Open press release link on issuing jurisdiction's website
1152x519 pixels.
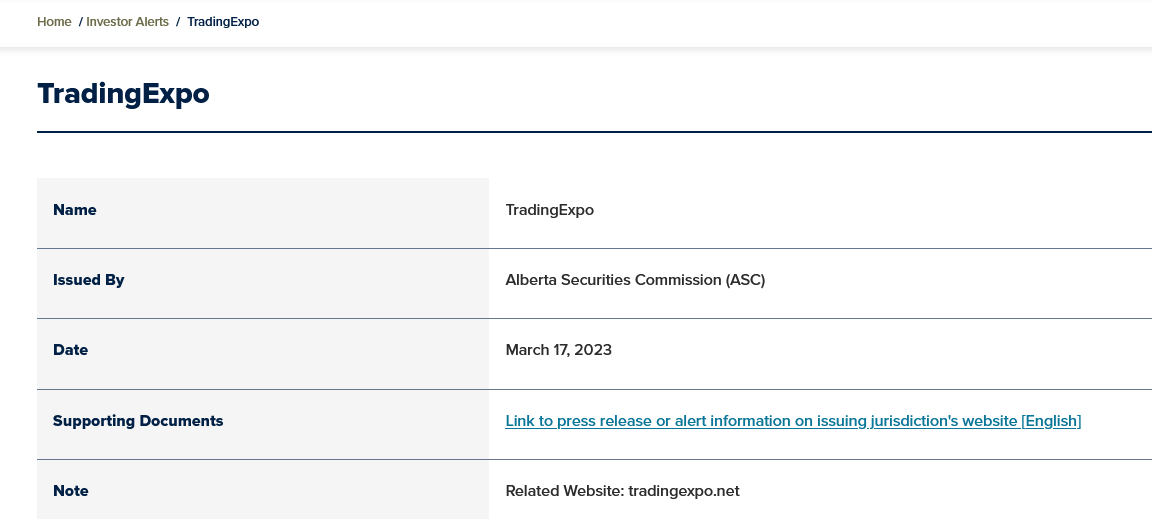point(793,421)
